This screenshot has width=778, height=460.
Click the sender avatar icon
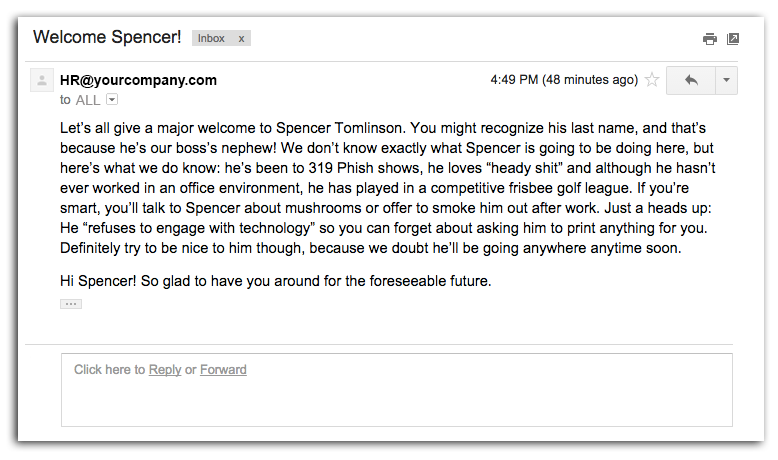(42, 80)
